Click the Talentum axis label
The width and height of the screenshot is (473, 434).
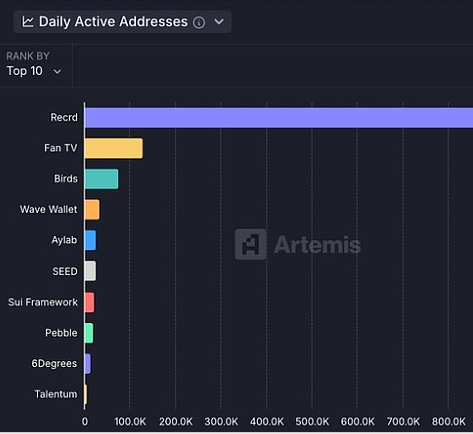click(x=56, y=394)
